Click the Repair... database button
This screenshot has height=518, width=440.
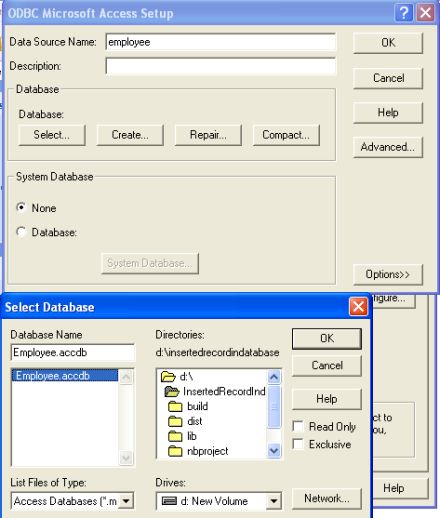208,135
